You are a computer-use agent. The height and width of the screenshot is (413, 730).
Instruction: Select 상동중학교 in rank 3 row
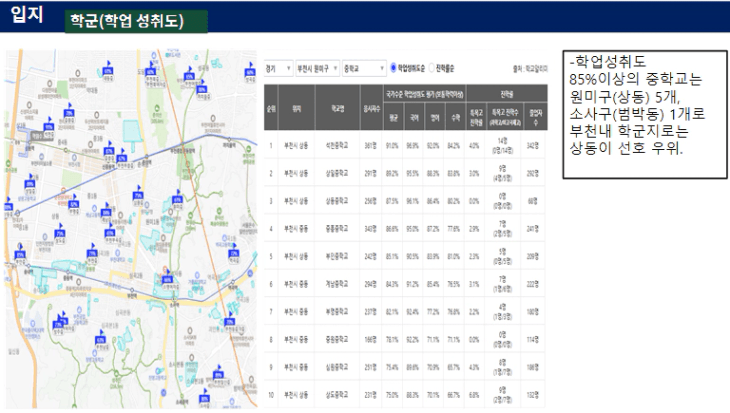pyautogui.click(x=337, y=201)
